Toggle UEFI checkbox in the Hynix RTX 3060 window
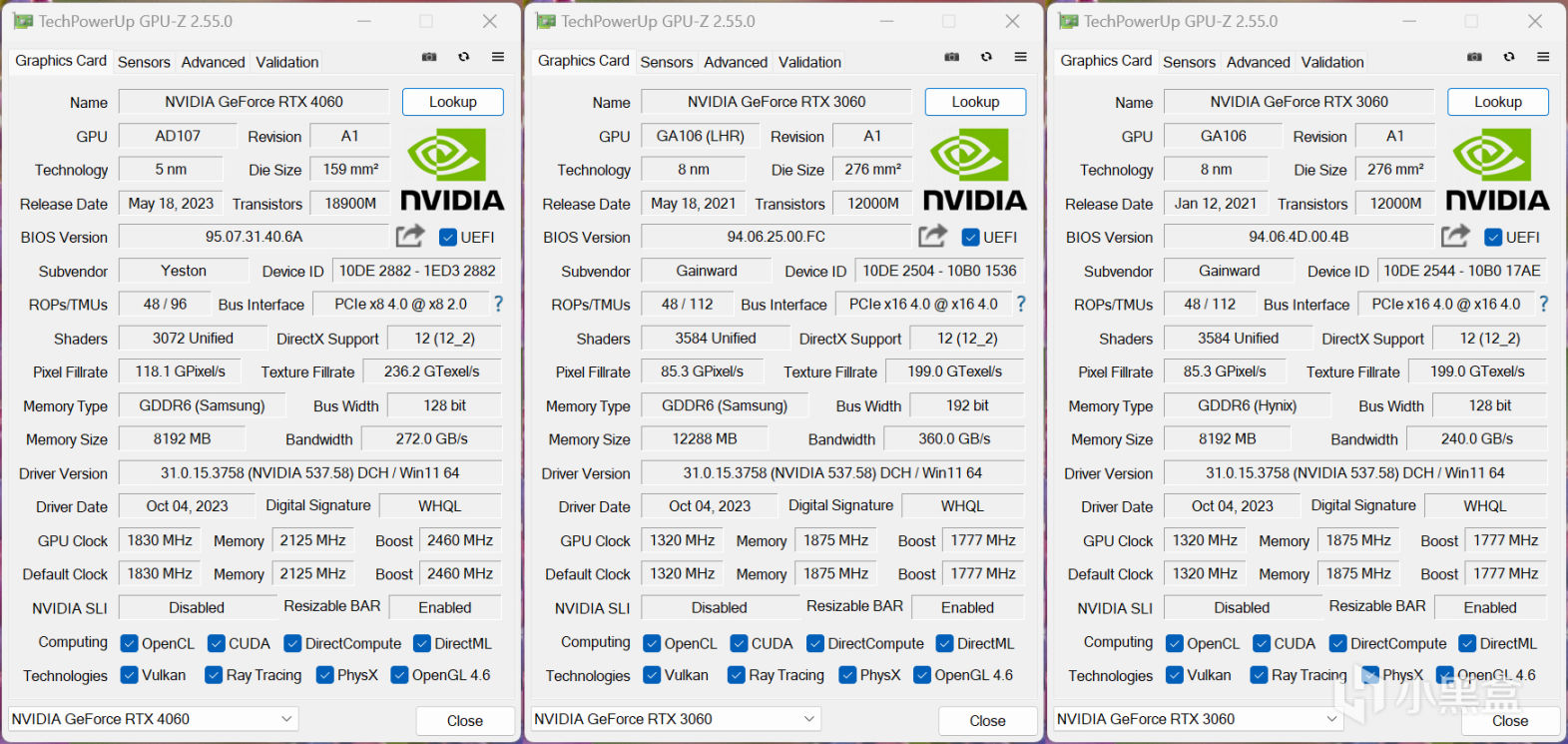This screenshot has height=744, width=1568. point(1493,238)
